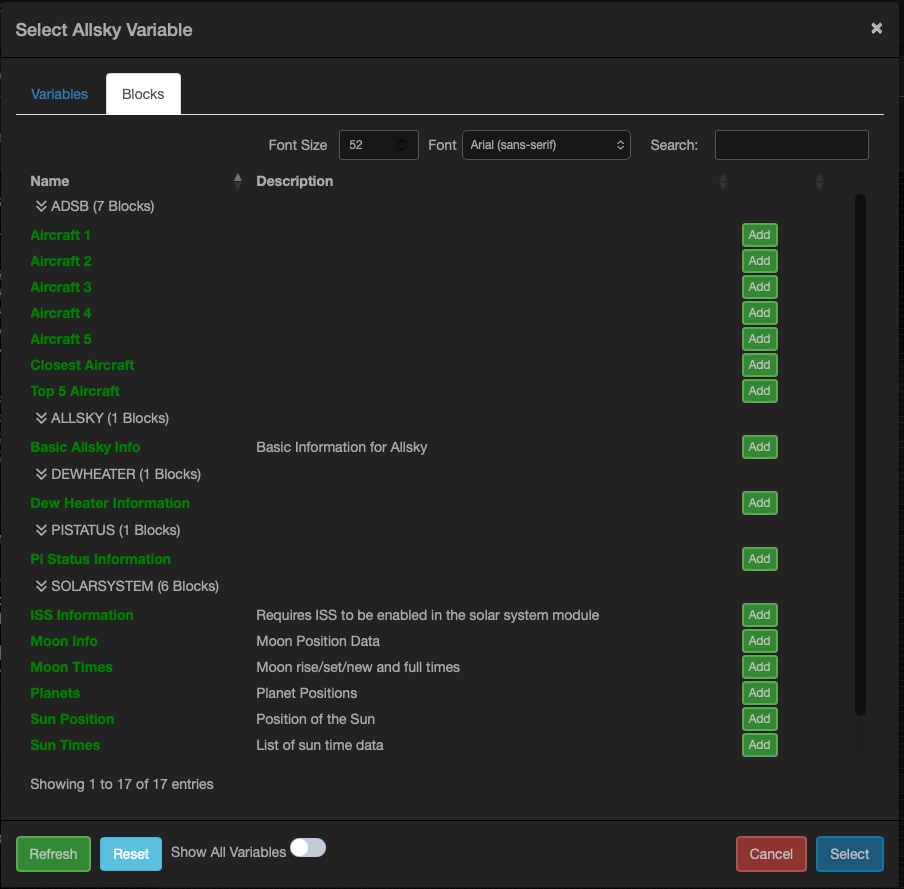
Task: Collapse the ADSB blocks group
Action: (x=42, y=207)
